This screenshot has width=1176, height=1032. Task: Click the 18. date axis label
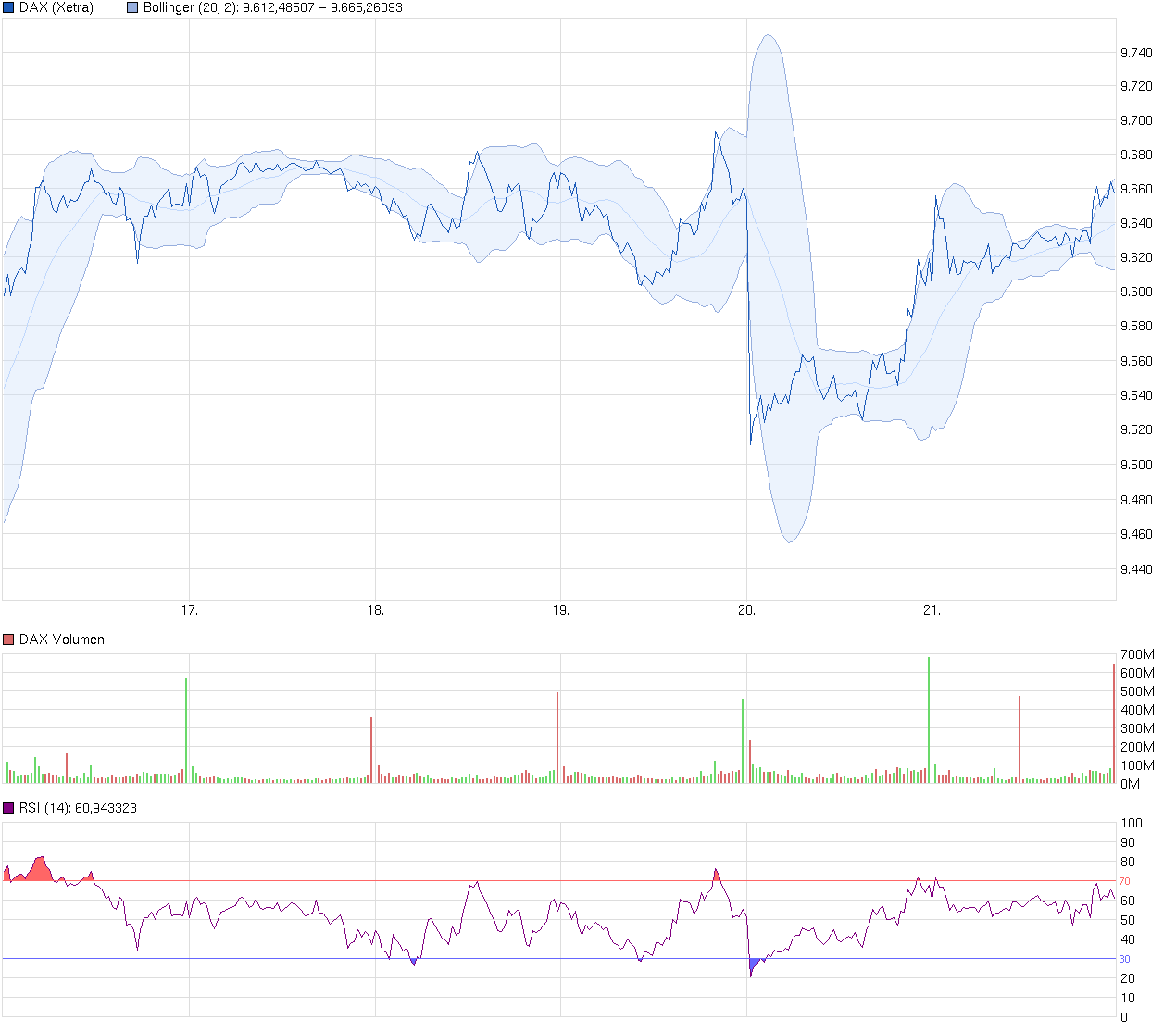pyautogui.click(x=375, y=610)
